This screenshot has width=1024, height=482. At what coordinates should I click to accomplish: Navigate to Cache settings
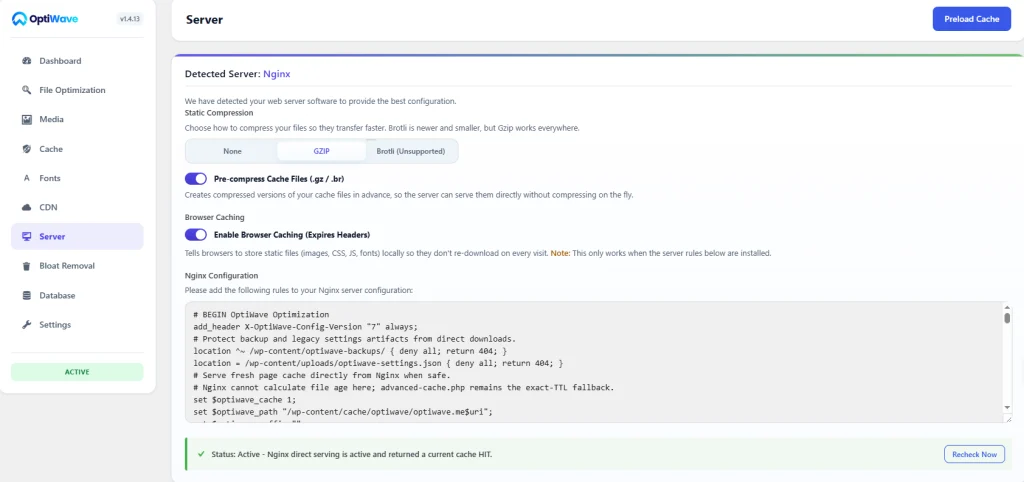coord(77,149)
